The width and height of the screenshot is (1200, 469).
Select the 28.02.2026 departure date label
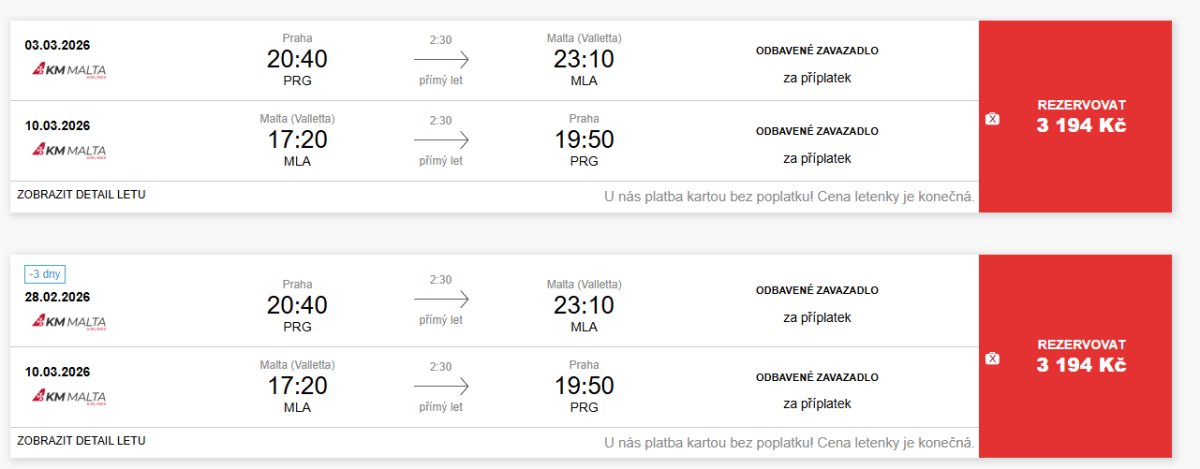58,297
